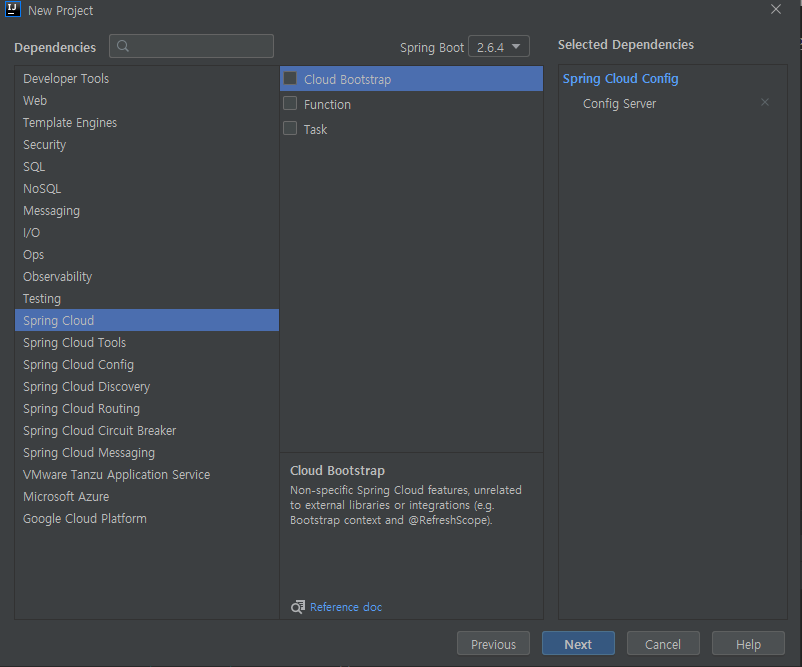Viewport: 802px width, 667px height.
Task: Open the Reference doc link
Action: (345, 607)
